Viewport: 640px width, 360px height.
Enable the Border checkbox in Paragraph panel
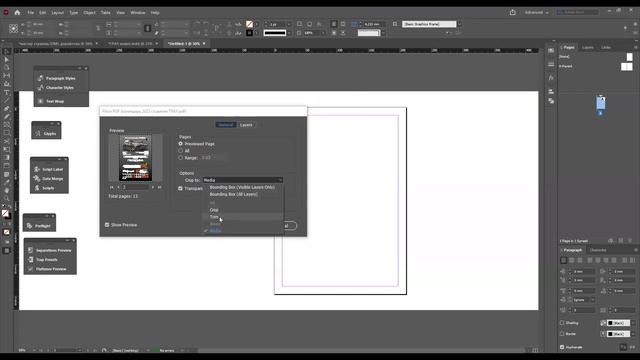562,334
